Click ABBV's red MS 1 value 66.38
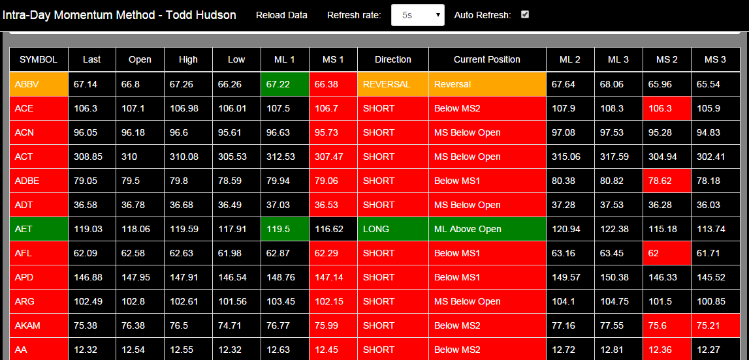The height and width of the screenshot is (360, 749). (333, 84)
